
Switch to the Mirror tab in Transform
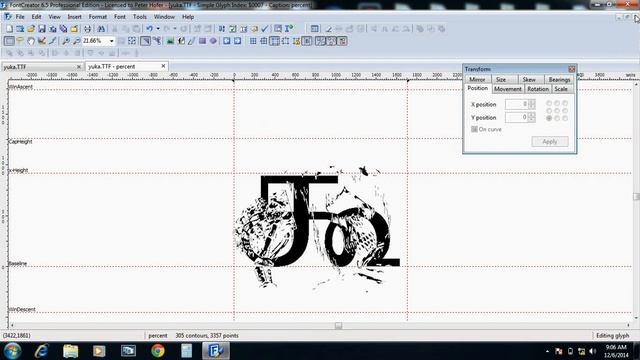tap(477, 79)
